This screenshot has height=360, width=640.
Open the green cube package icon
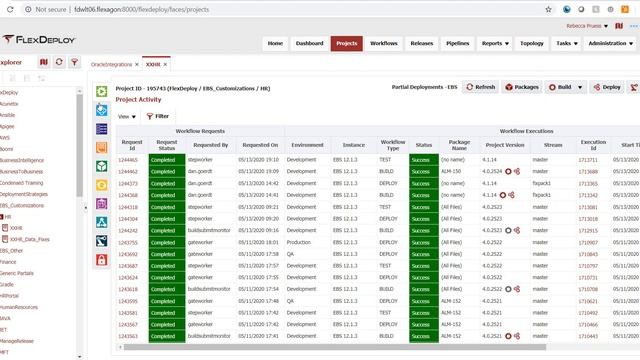pyautogui.click(x=102, y=166)
